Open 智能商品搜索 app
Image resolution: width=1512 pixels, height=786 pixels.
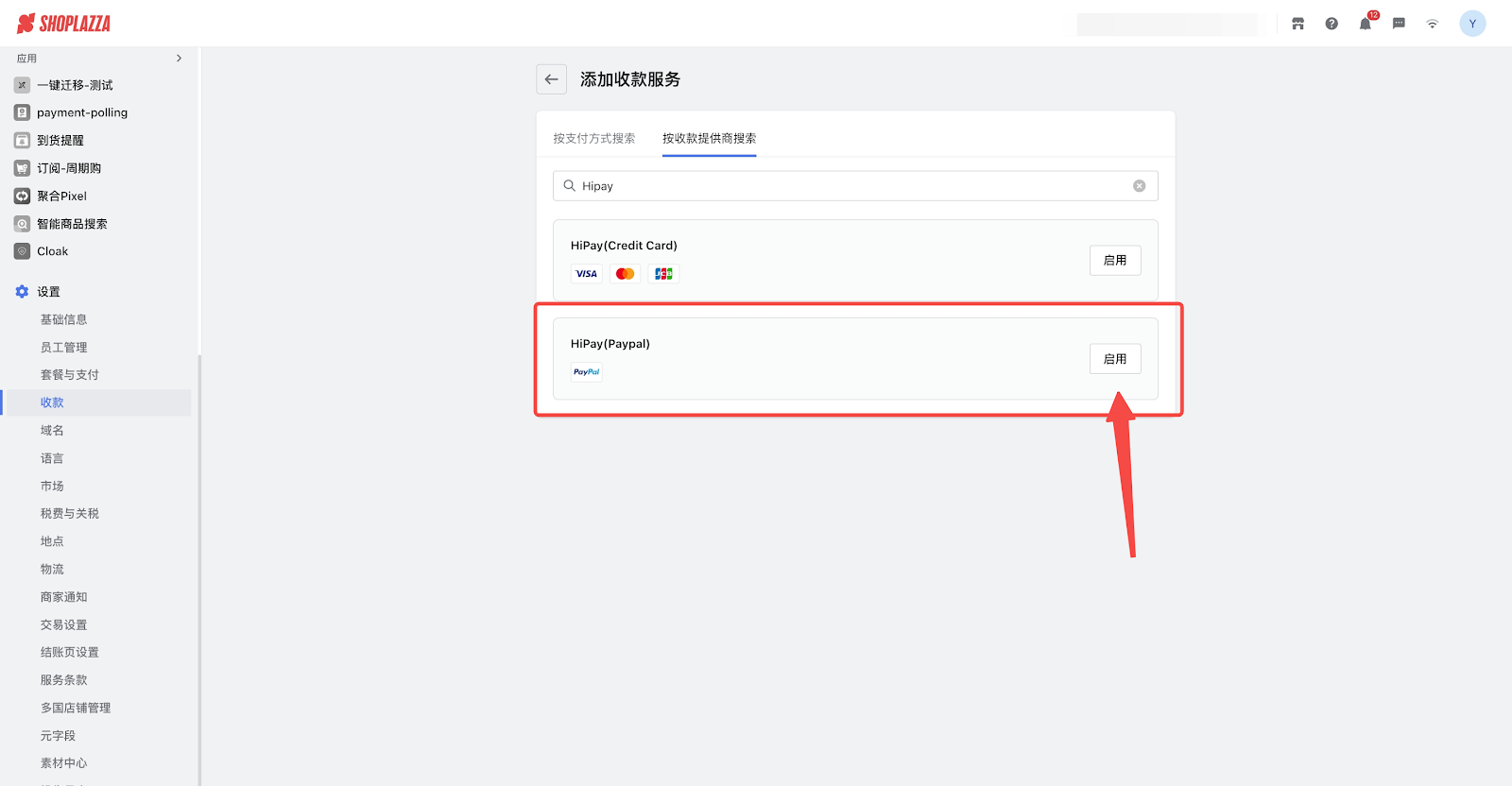(72, 224)
